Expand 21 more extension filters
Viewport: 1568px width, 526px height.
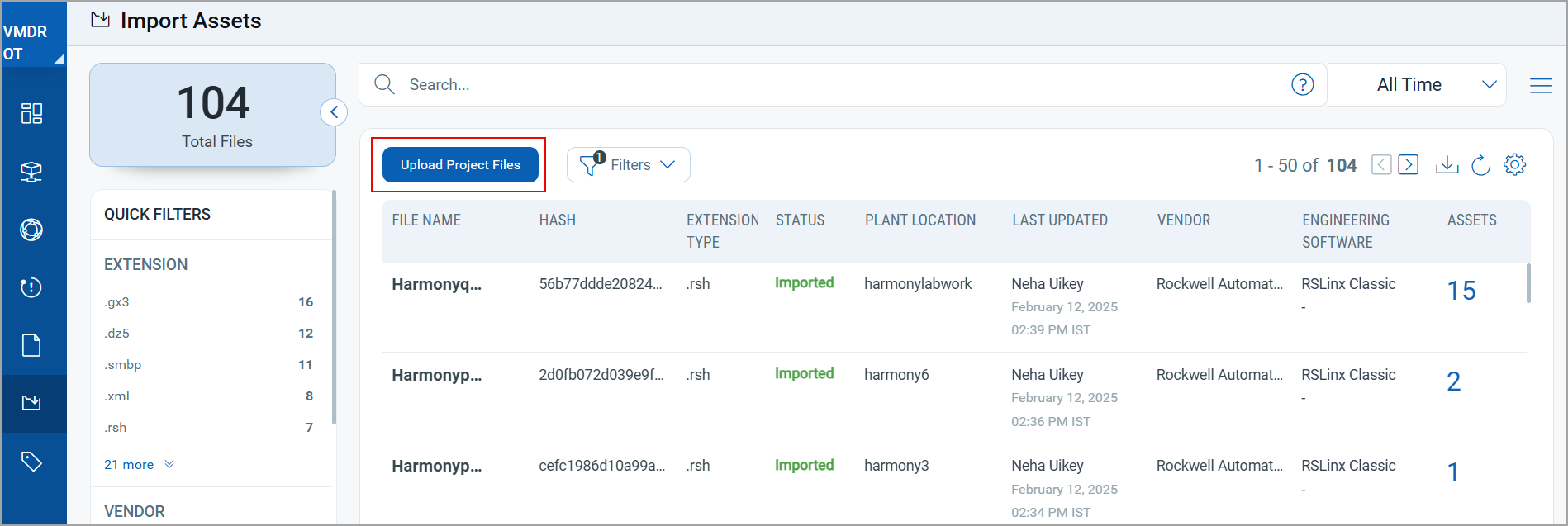[x=139, y=464]
